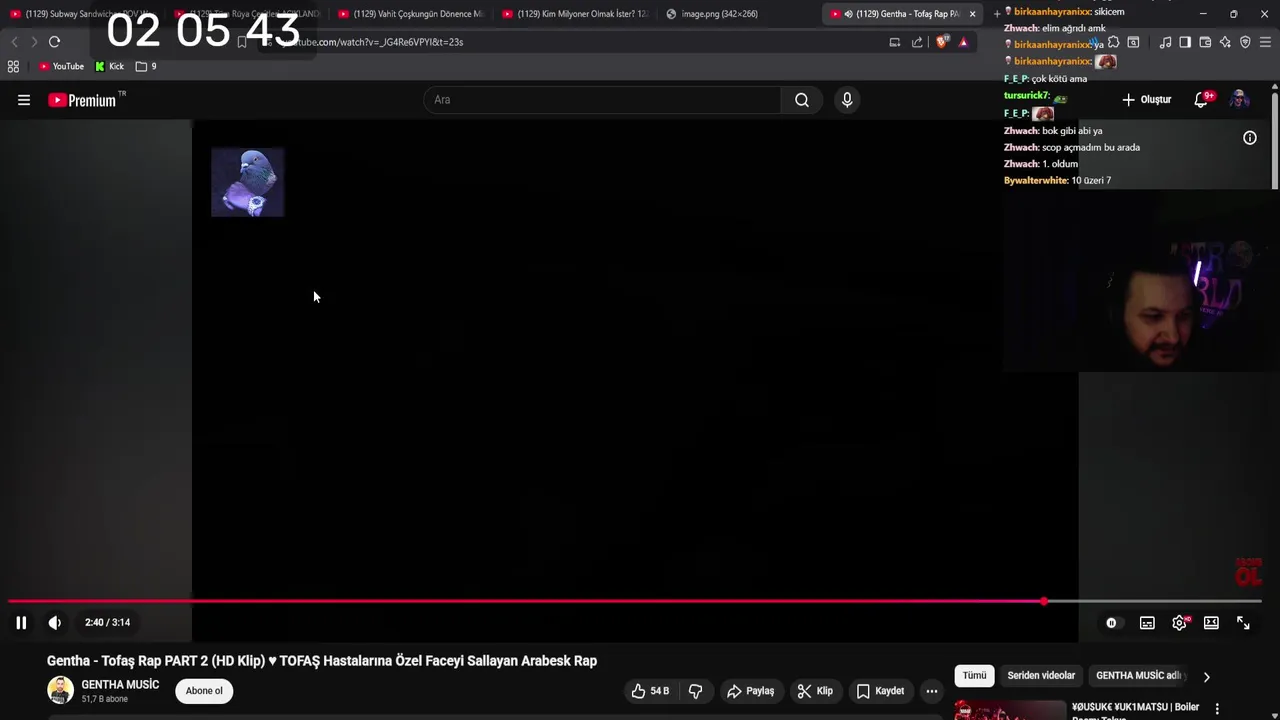Open the bookmark folder named 9
The image size is (1280, 720).
[x=146, y=67]
